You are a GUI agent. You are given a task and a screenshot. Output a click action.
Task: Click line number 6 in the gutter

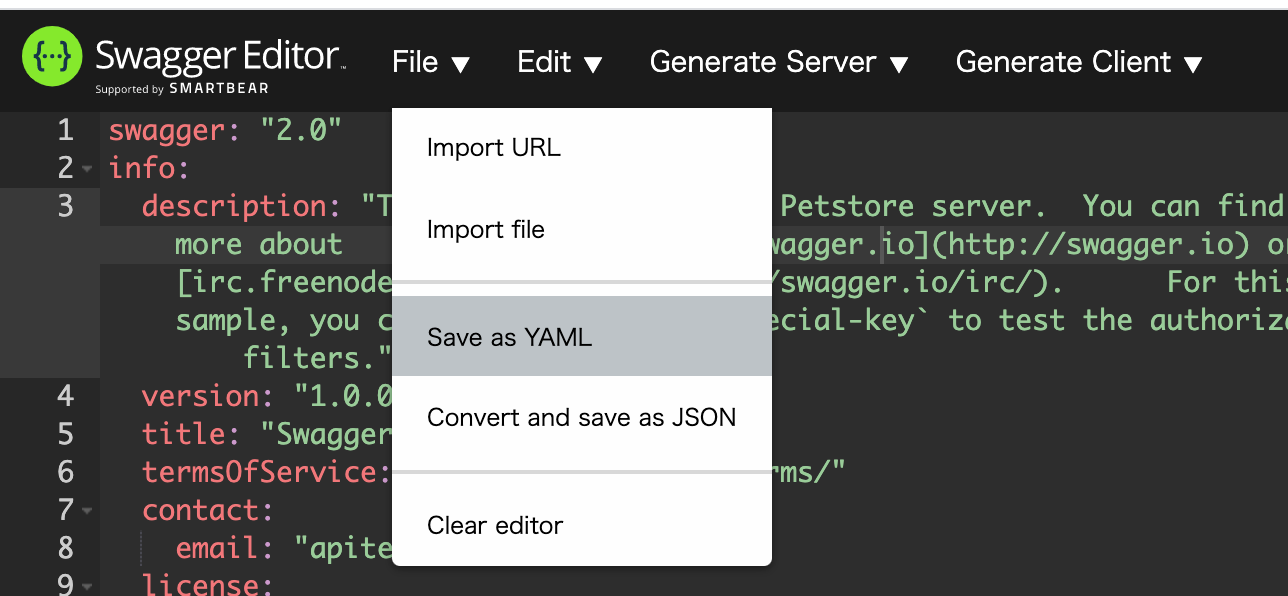[x=65, y=472]
